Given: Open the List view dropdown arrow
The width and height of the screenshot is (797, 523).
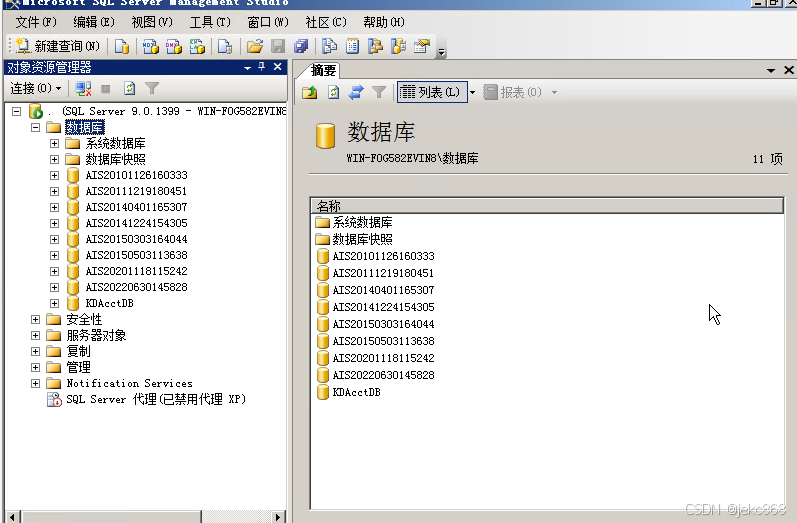Looking at the screenshot, I should (x=472, y=93).
